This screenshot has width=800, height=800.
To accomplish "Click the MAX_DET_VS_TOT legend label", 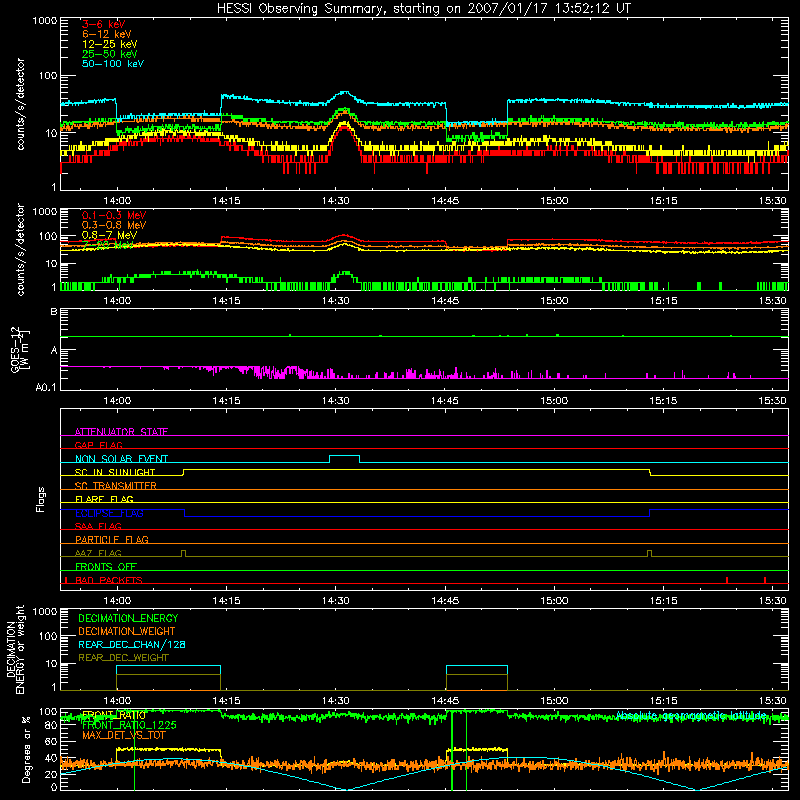I will click(123, 735).
